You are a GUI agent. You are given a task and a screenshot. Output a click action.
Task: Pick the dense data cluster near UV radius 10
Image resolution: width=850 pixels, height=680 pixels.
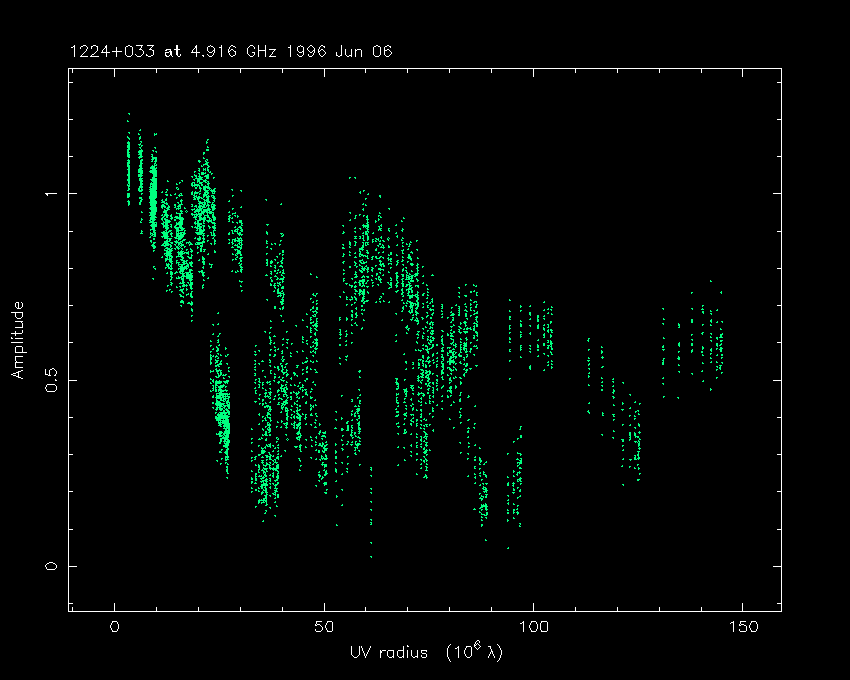(x=154, y=195)
